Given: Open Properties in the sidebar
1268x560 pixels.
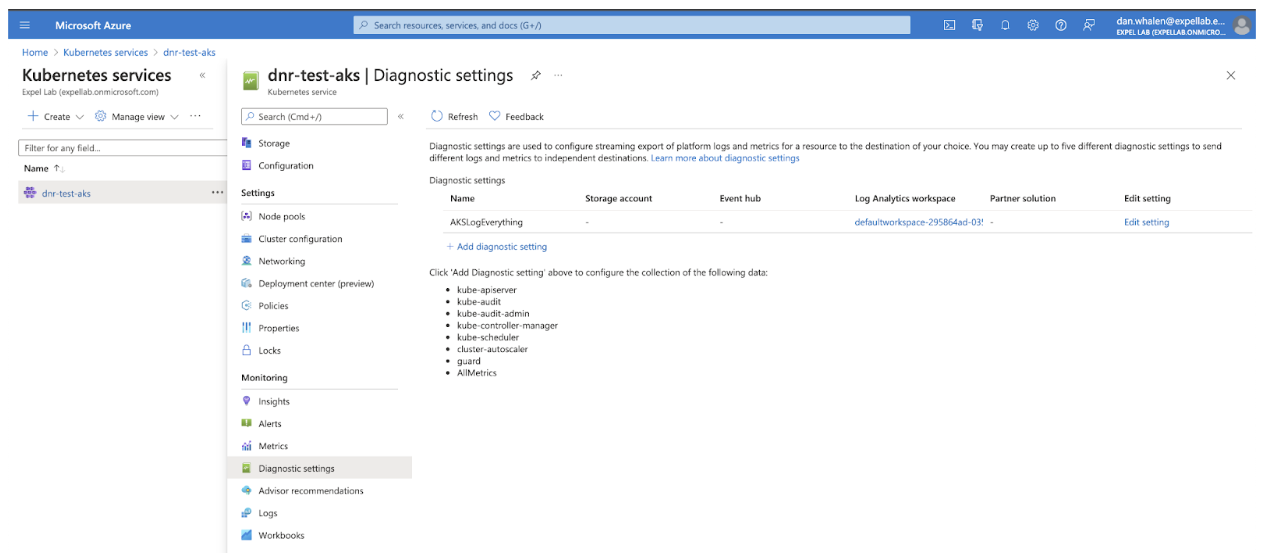Looking at the screenshot, I should click(x=278, y=328).
